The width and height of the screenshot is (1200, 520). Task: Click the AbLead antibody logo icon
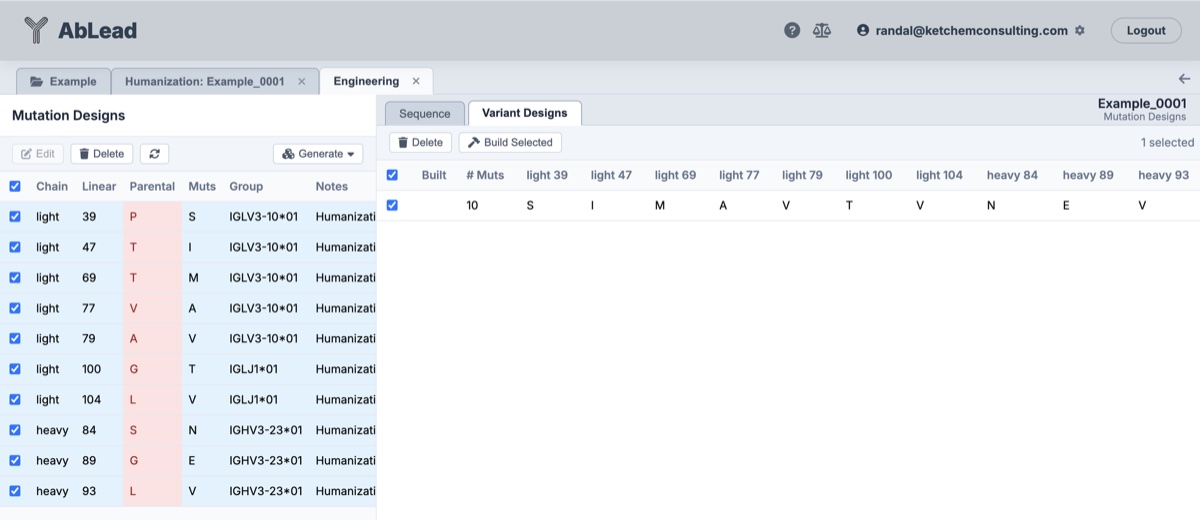click(x=36, y=31)
